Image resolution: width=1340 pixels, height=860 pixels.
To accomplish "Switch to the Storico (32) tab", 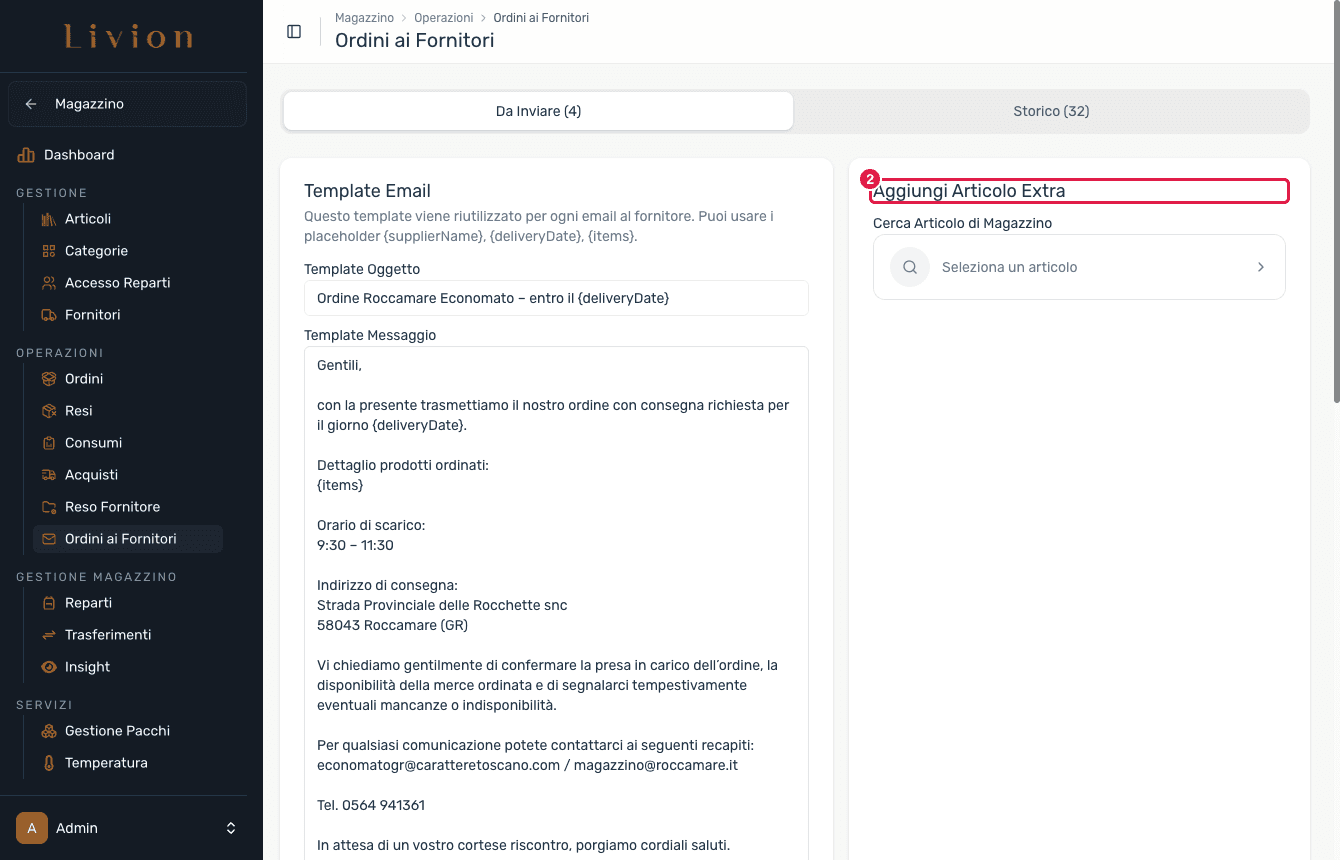I will tap(1051, 111).
